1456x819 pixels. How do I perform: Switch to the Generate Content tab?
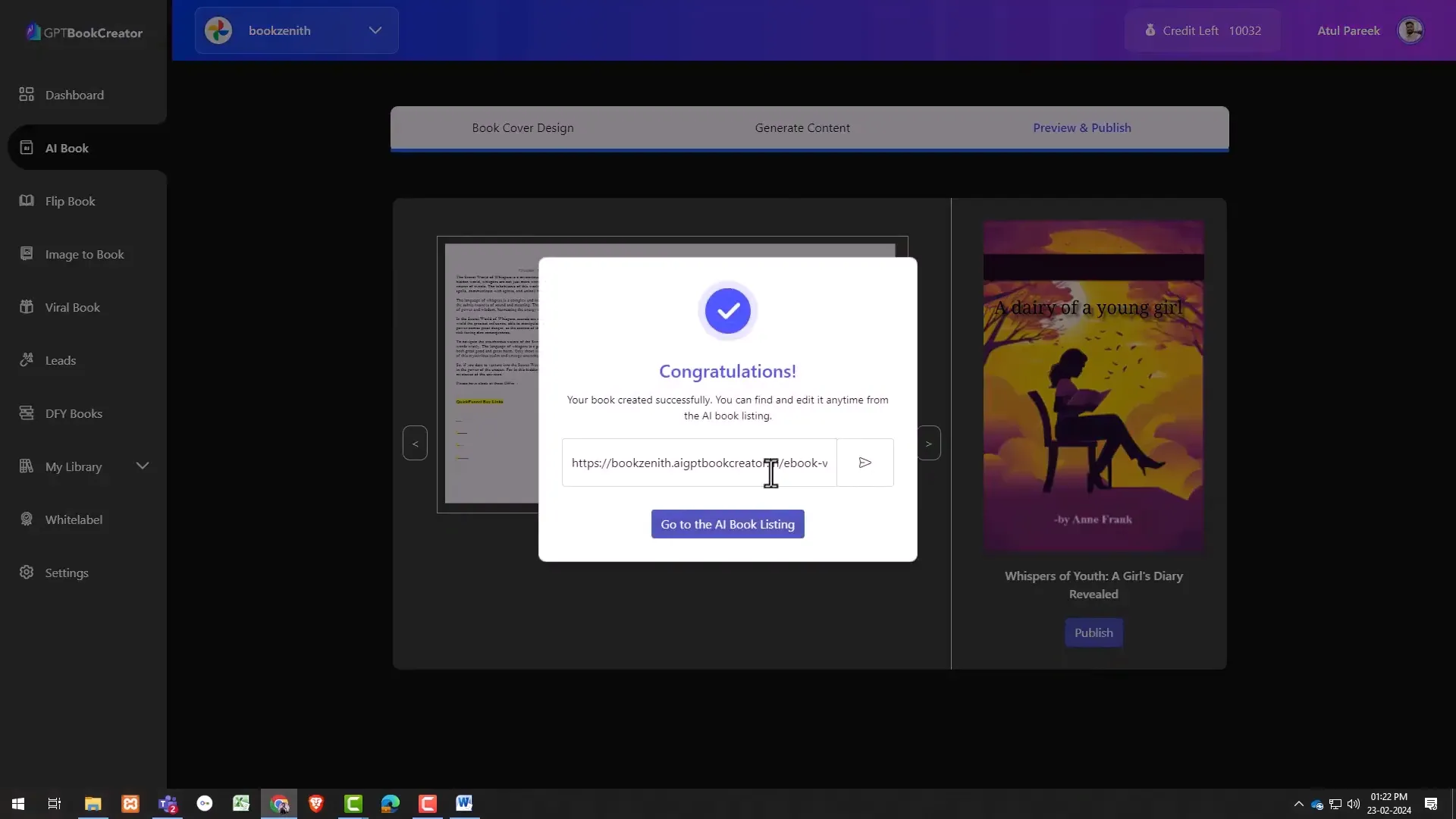point(802,127)
